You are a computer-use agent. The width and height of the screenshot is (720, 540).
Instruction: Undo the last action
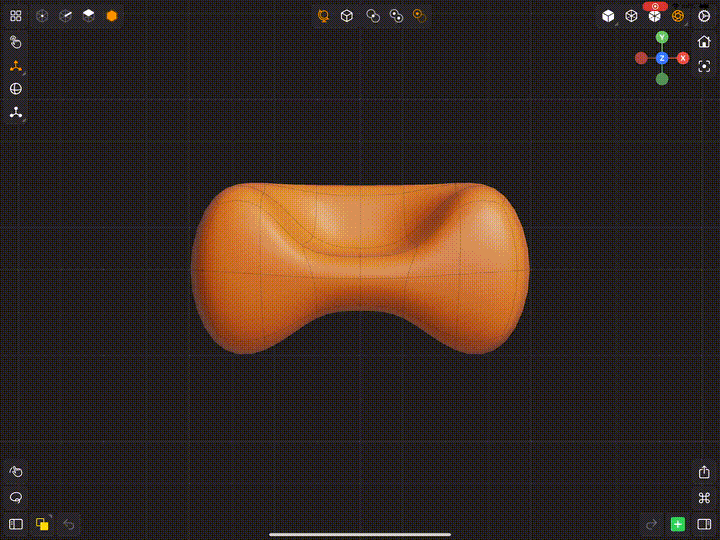(68, 524)
